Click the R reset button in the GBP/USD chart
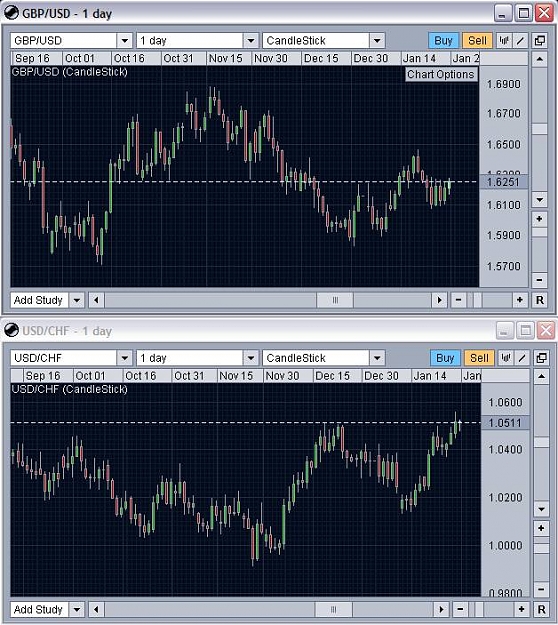The height and width of the screenshot is (625, 558). pos(540,300)
